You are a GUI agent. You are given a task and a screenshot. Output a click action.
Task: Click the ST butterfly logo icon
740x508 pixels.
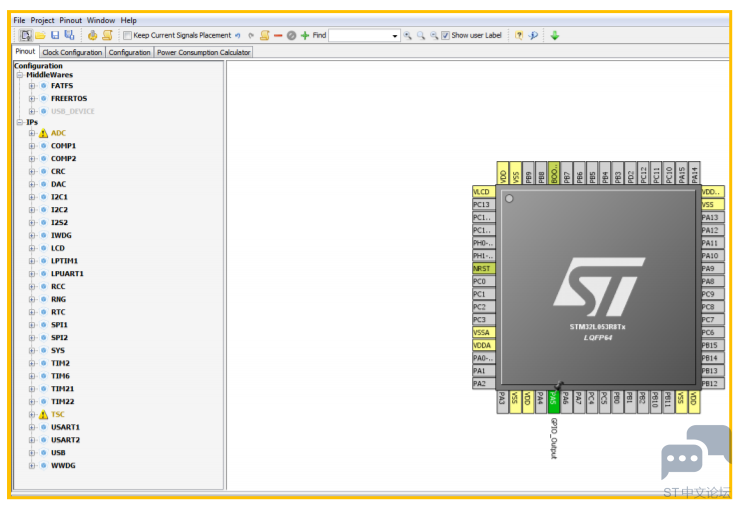click(x=533, y=35)
